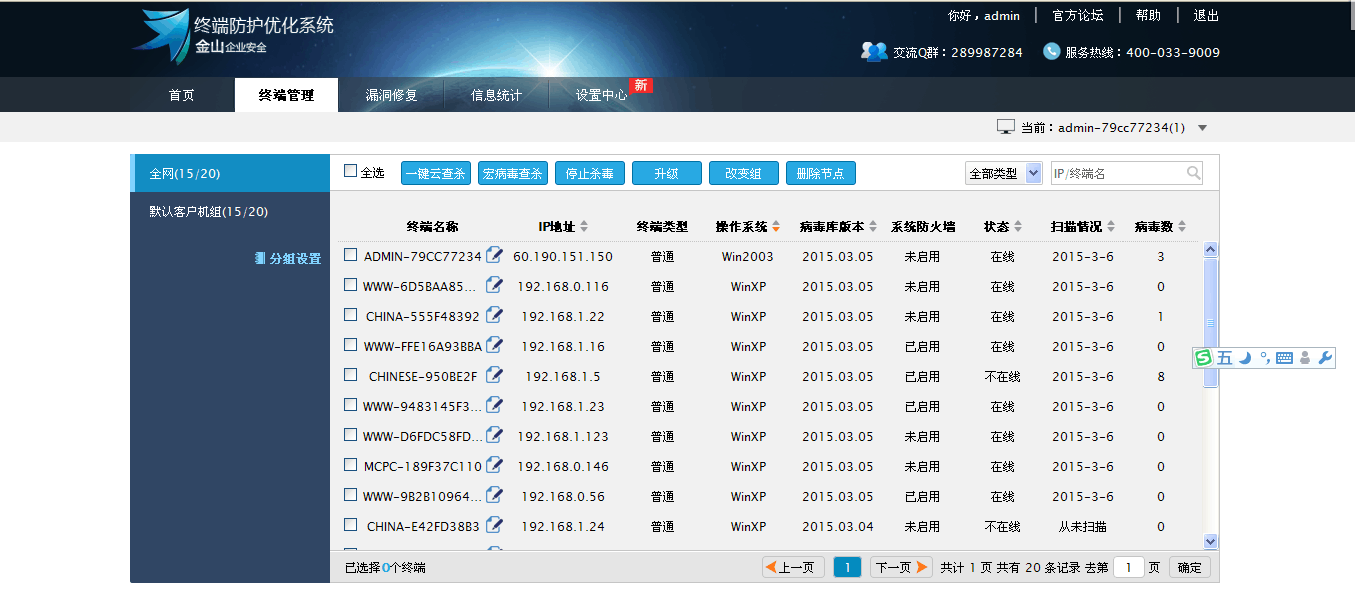
Task: Check the WWW-6D5BAA85 row checkbox
Action: (x=350, y=285)
